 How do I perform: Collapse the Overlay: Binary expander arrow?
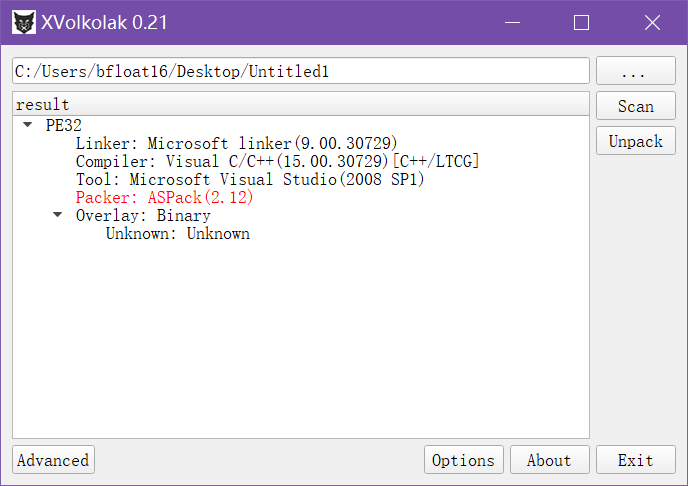point(57,215)
